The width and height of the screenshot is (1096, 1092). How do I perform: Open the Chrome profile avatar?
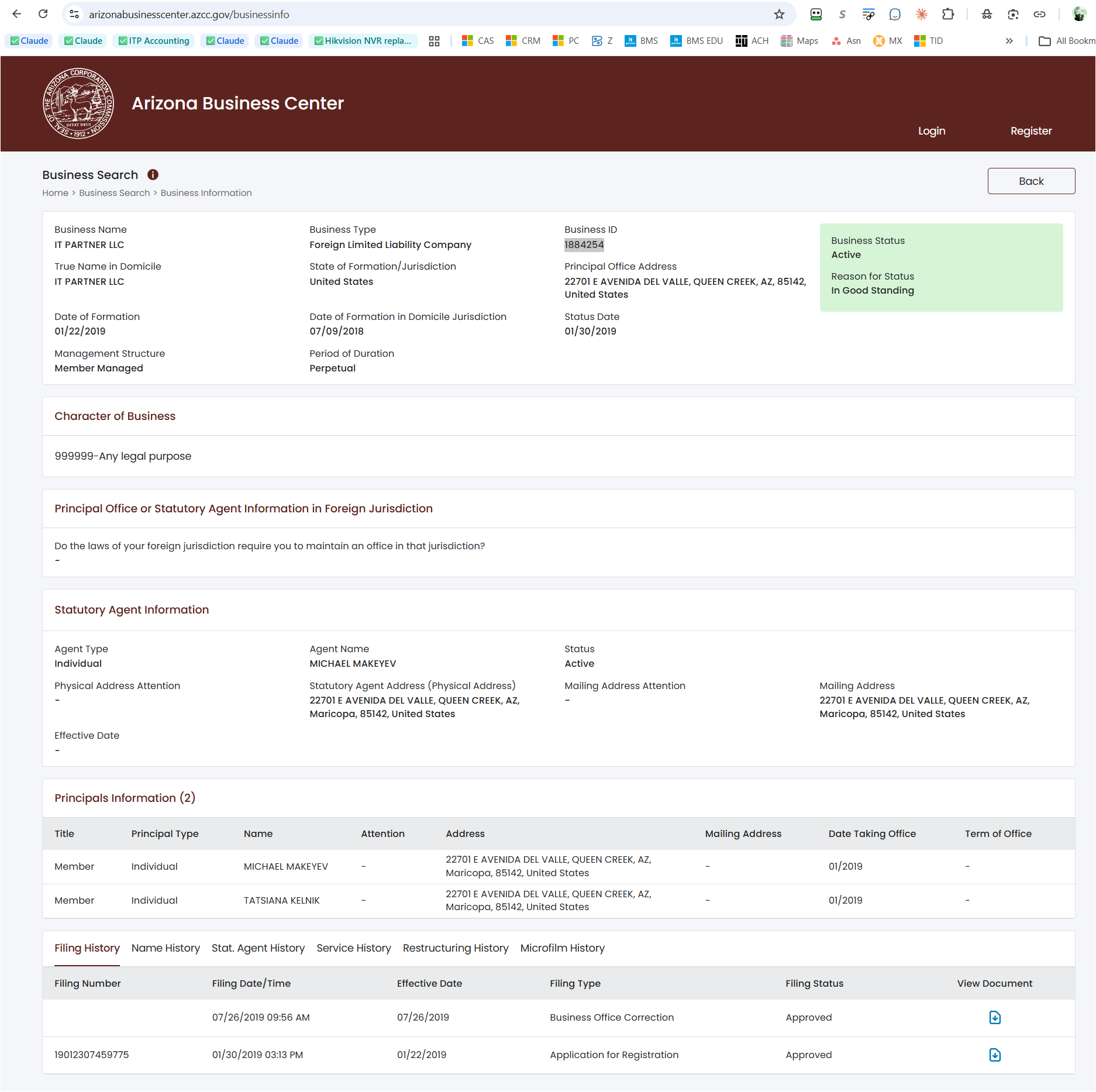[1079, 14]
